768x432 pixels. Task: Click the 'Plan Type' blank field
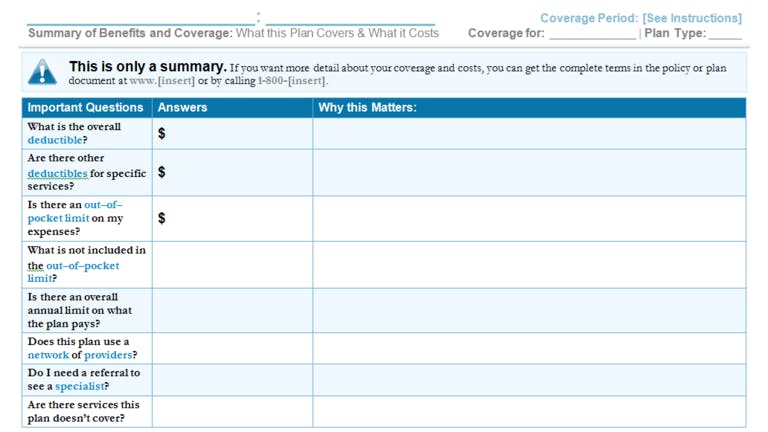725,33
